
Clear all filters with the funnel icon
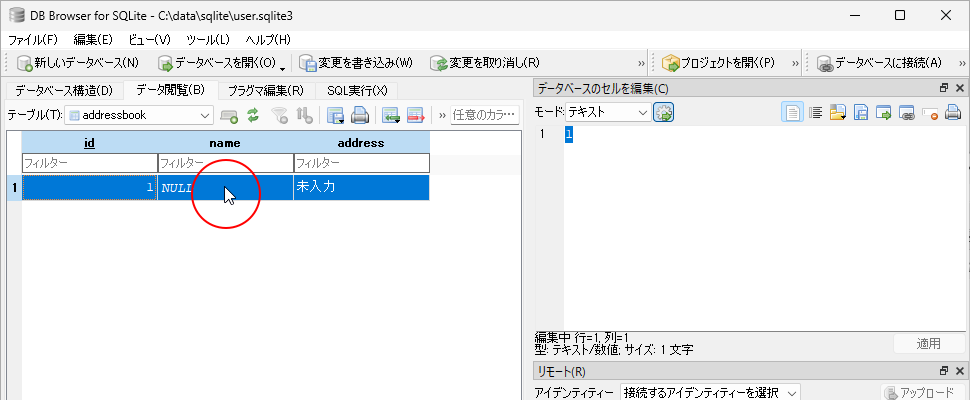click(x=279, y=115)
